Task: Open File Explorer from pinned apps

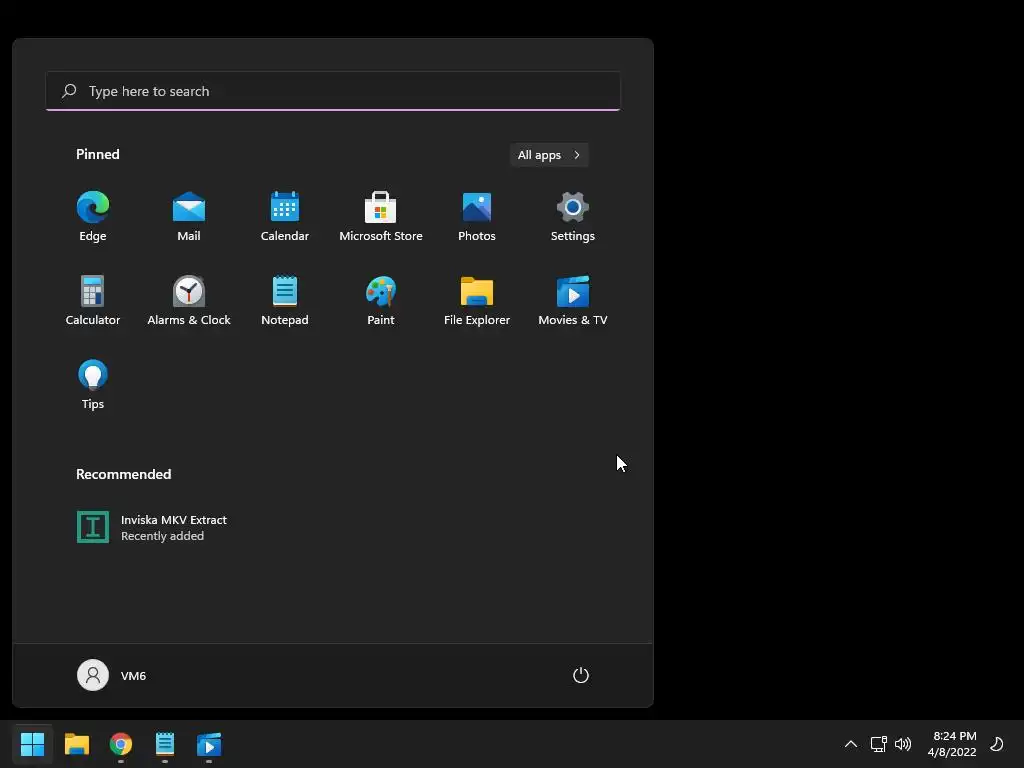Action: pyautogui.click(x=477, y=300)
